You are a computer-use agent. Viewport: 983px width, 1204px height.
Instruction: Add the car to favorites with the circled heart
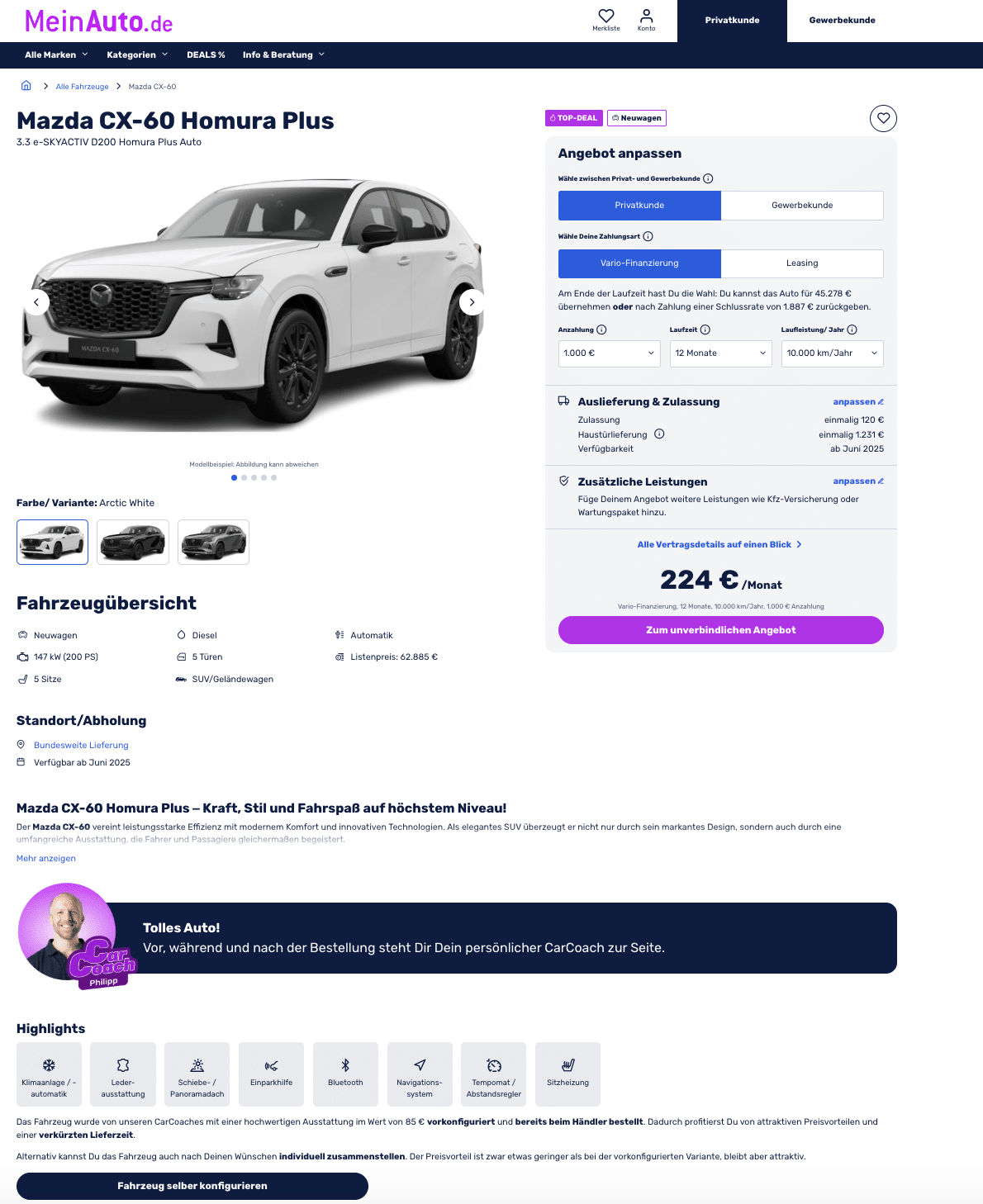tap(883, 118)
